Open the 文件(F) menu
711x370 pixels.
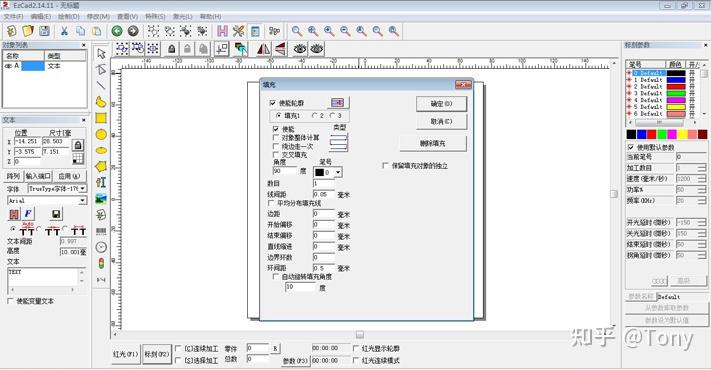(x=13, y=16)
